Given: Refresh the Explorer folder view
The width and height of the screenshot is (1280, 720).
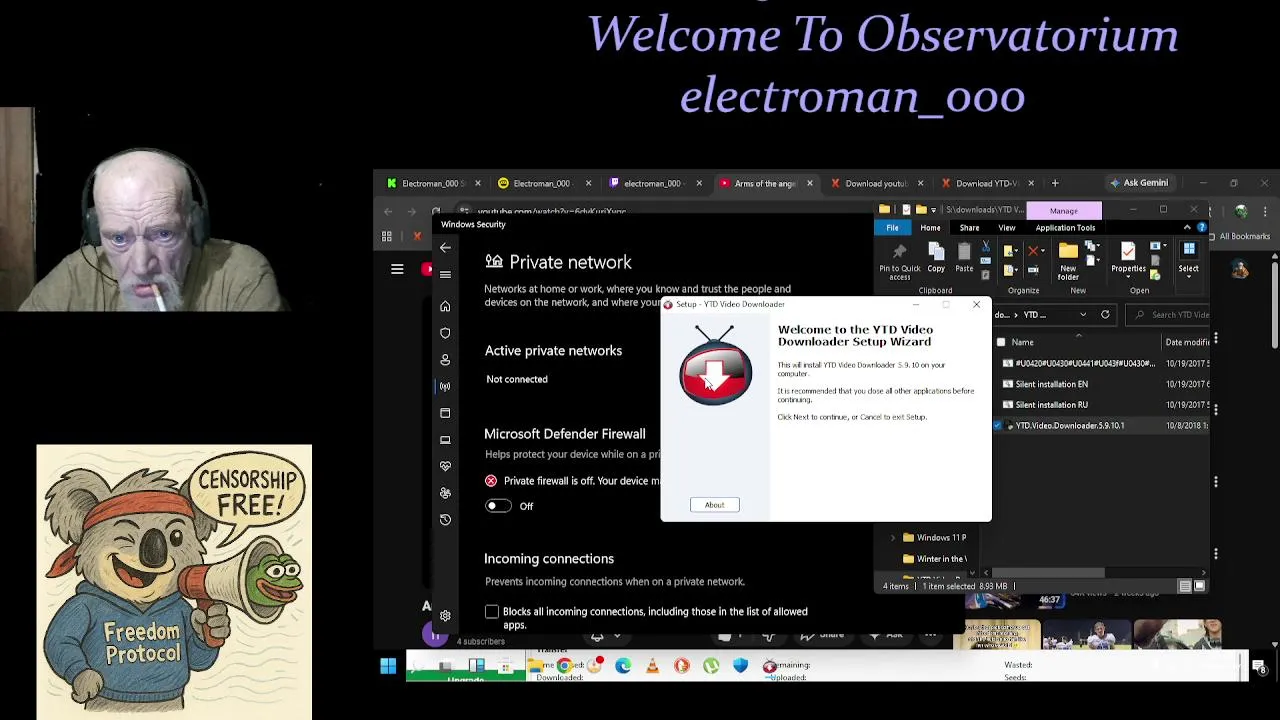Looking at the screenshot, I should tap(1105, 315).
